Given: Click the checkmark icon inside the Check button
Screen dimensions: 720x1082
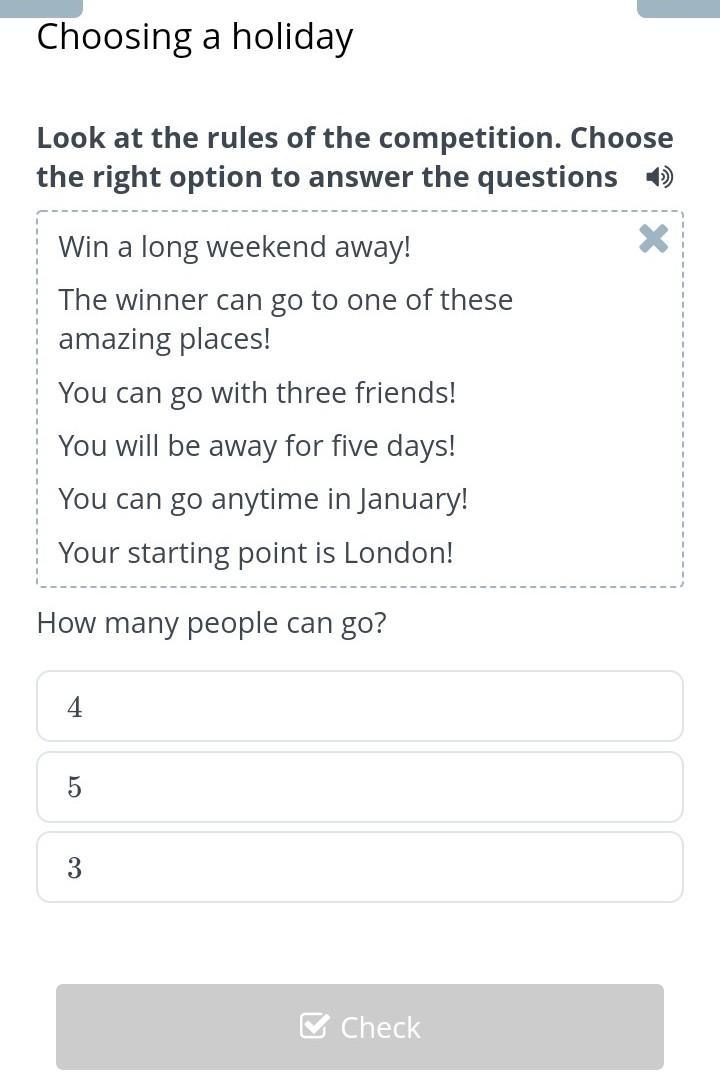Looking at the screenshot, I should click(x=315, y=1025).
